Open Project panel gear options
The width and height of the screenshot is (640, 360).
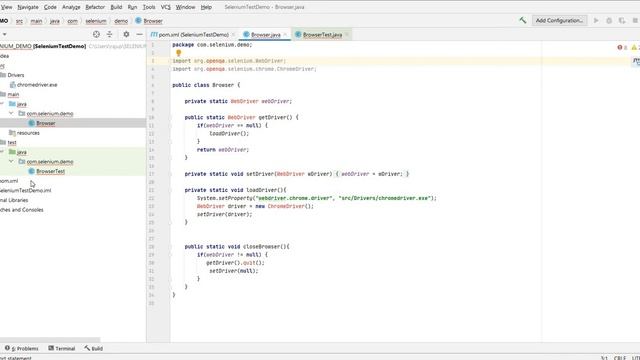point(126,34)
